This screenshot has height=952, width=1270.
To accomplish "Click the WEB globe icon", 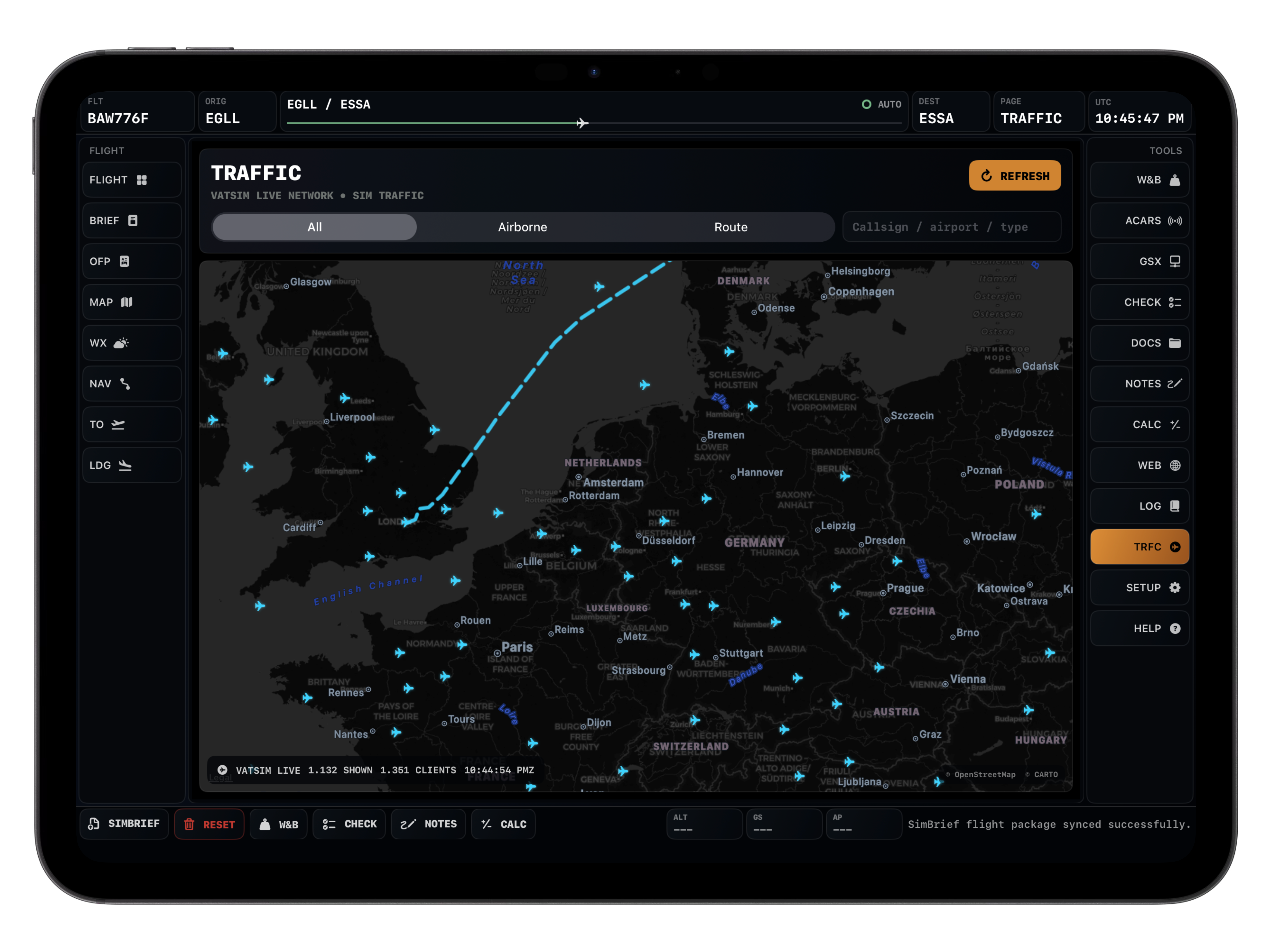I will pyautogui.click(x=1175, y=465).
